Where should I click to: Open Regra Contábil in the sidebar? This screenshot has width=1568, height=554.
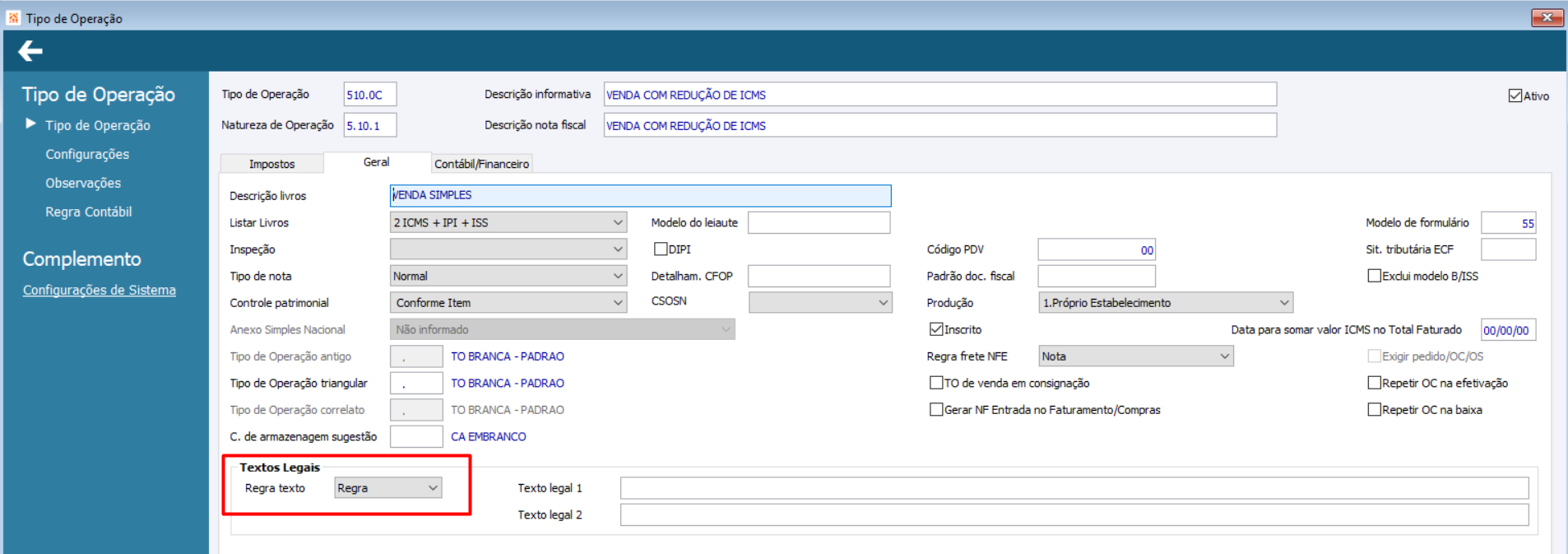89,212
